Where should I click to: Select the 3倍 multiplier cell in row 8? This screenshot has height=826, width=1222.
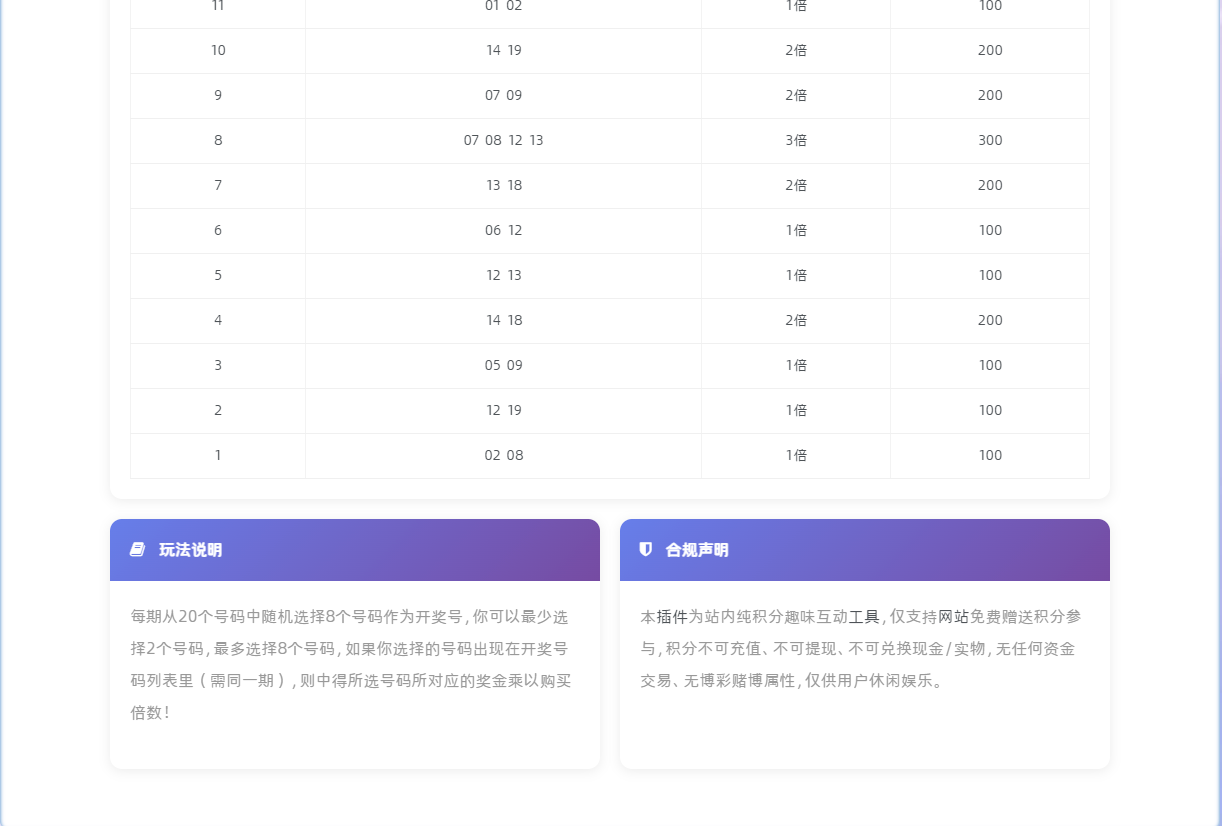point(795,140)
